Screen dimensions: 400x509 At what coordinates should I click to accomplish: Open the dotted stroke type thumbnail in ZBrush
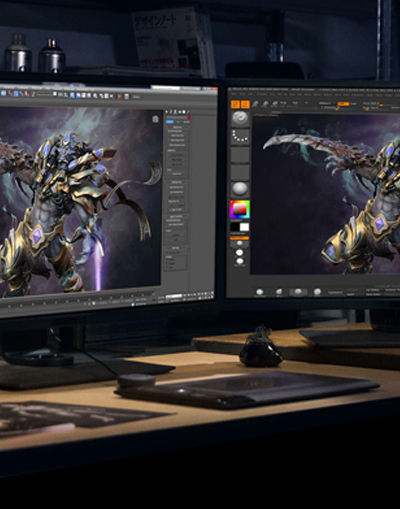(x=240, y=137)
